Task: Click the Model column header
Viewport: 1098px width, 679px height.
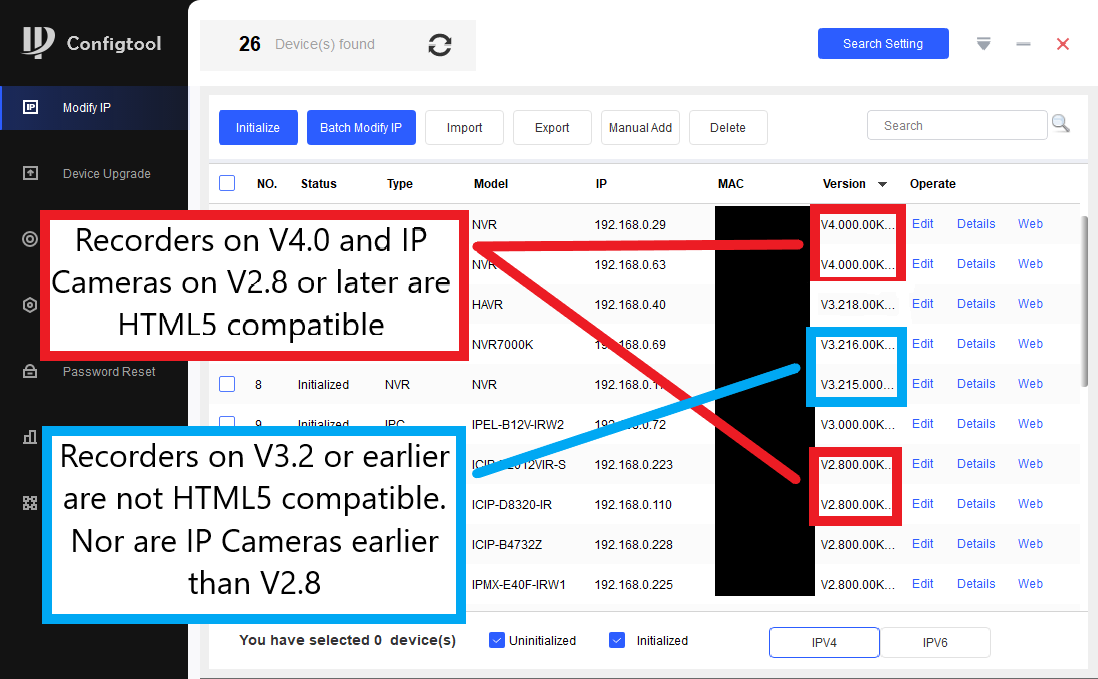Action: click(x=491, y=183)
